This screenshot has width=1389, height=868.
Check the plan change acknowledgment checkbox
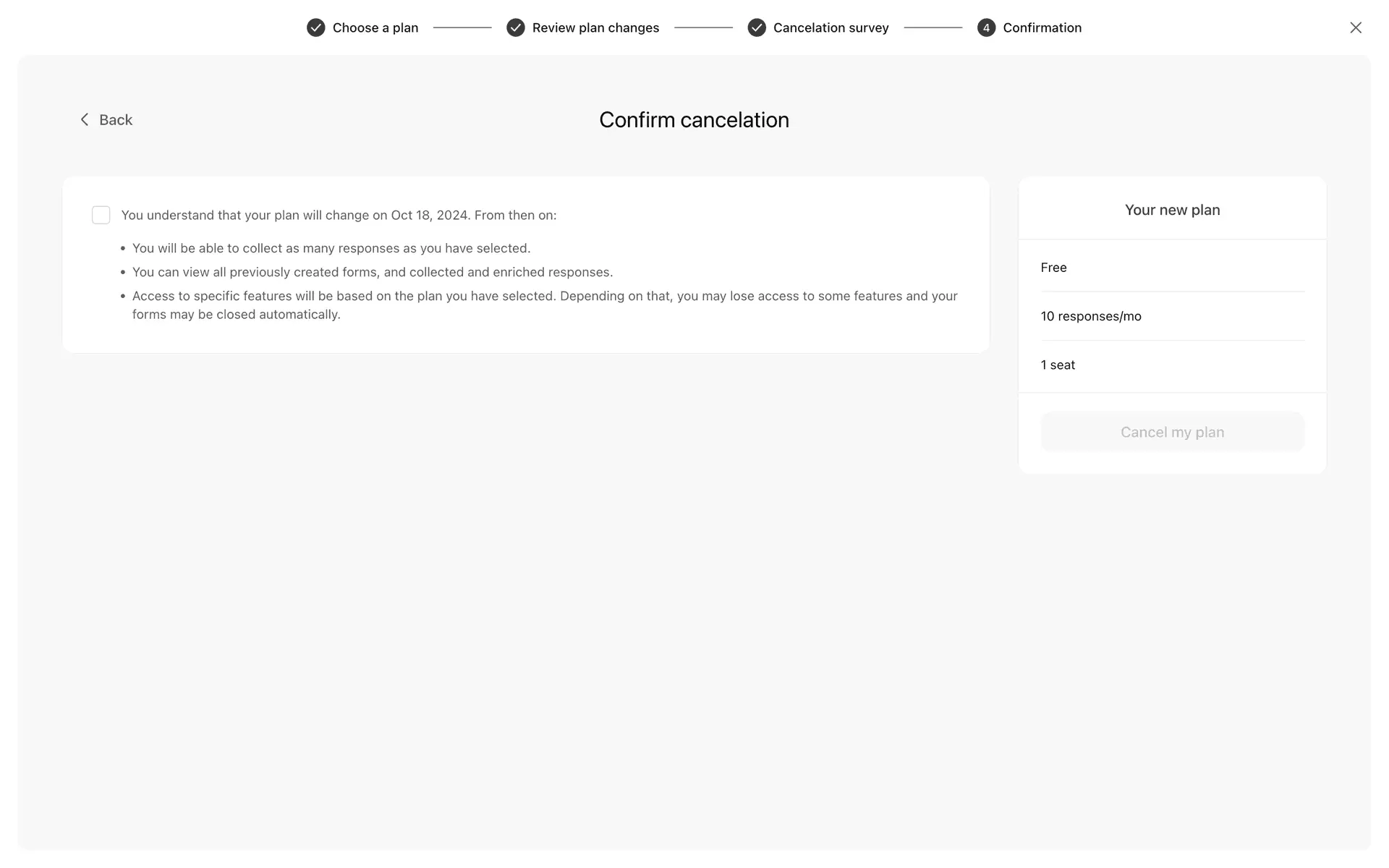tap(101, 215)
